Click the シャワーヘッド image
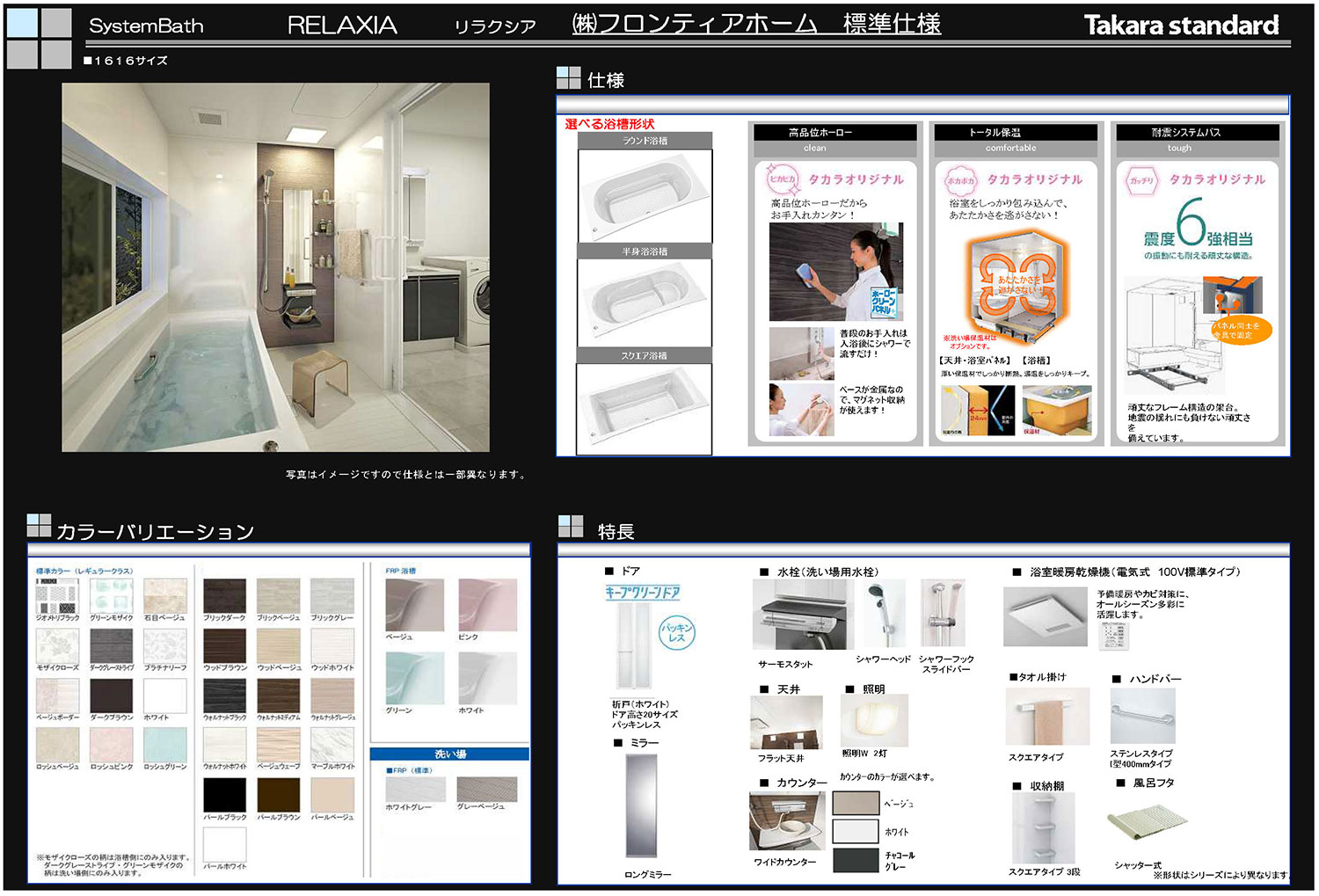1319x896 pixels. tap(883, 614)
